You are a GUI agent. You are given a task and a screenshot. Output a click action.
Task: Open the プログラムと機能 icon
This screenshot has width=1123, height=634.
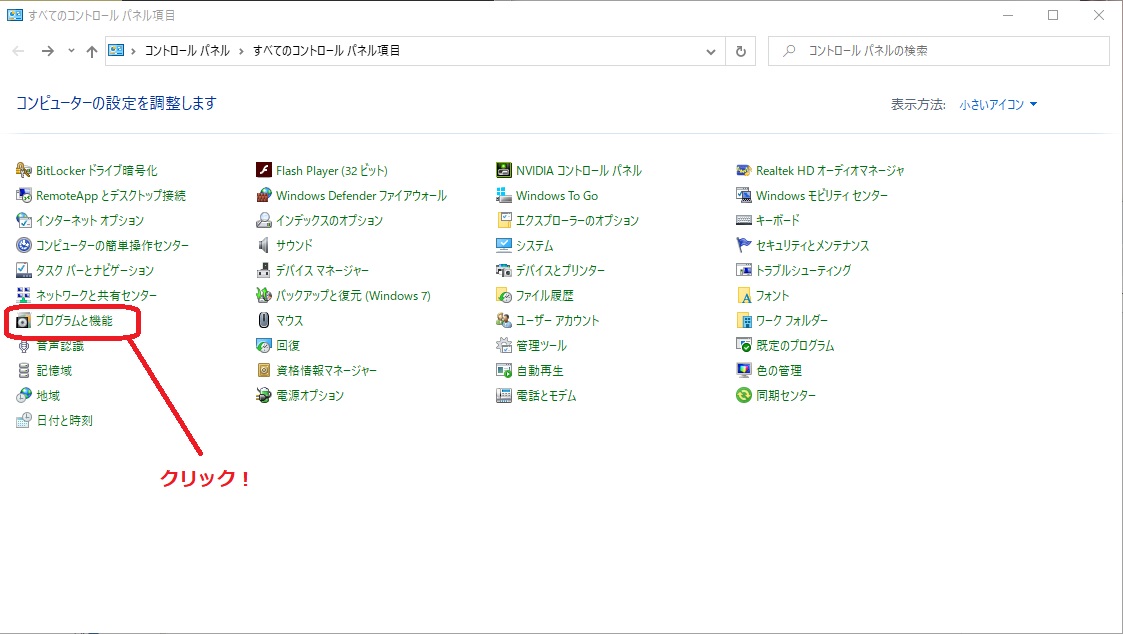click(24, 321)
